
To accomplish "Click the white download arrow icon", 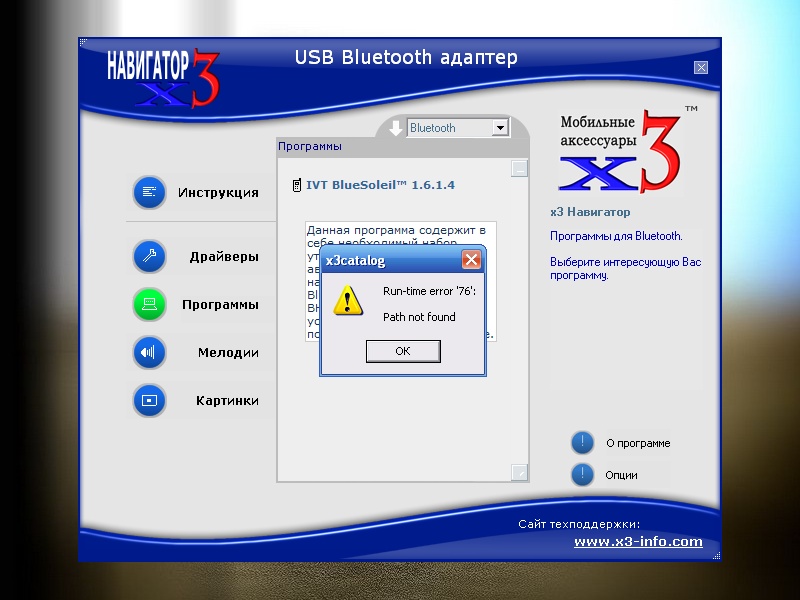I will pos(396,128).
